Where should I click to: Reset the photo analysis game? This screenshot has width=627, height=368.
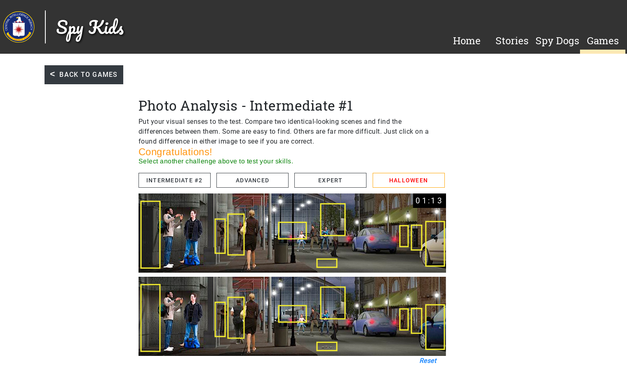[428, 360]
